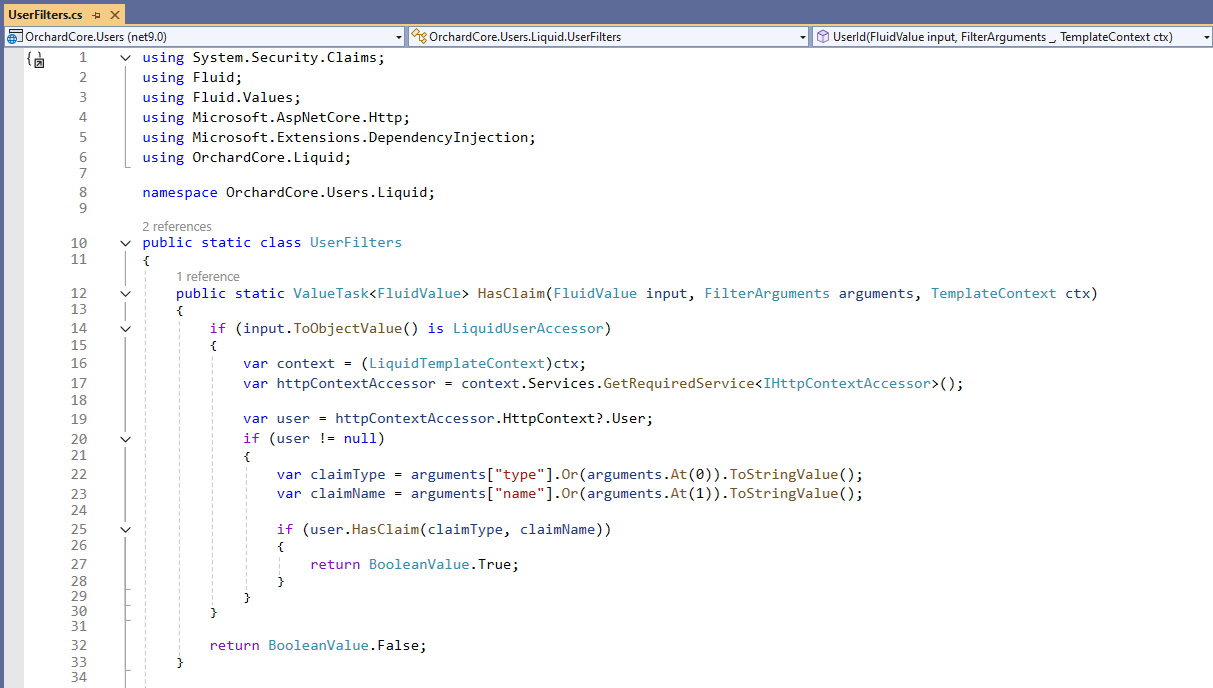Click the 'UserFilters' class name on line 10
1213x688 pixels.
tap(356, 243)
